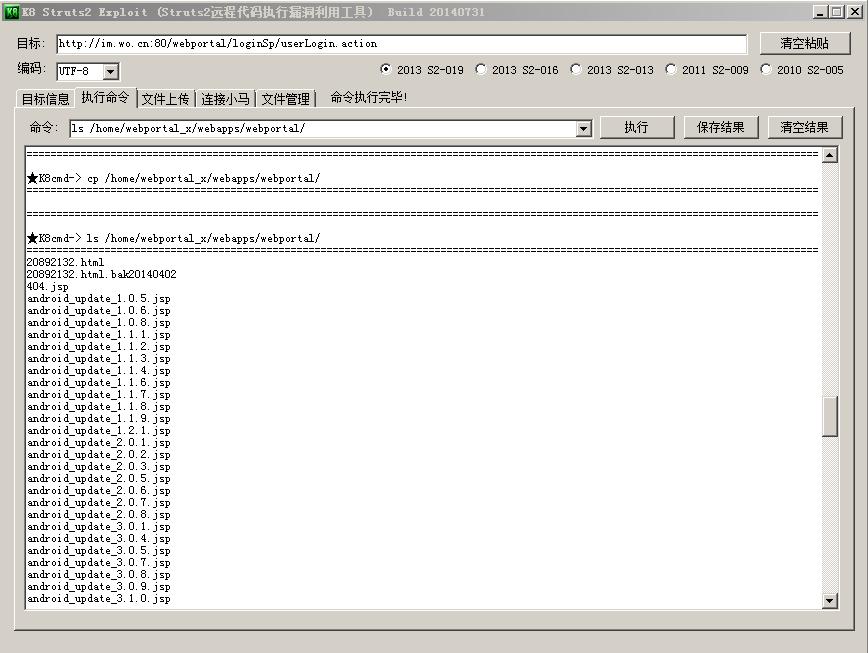
Task: Click the android_update_3.1.0.jsp line
Action: pos(99,599)
